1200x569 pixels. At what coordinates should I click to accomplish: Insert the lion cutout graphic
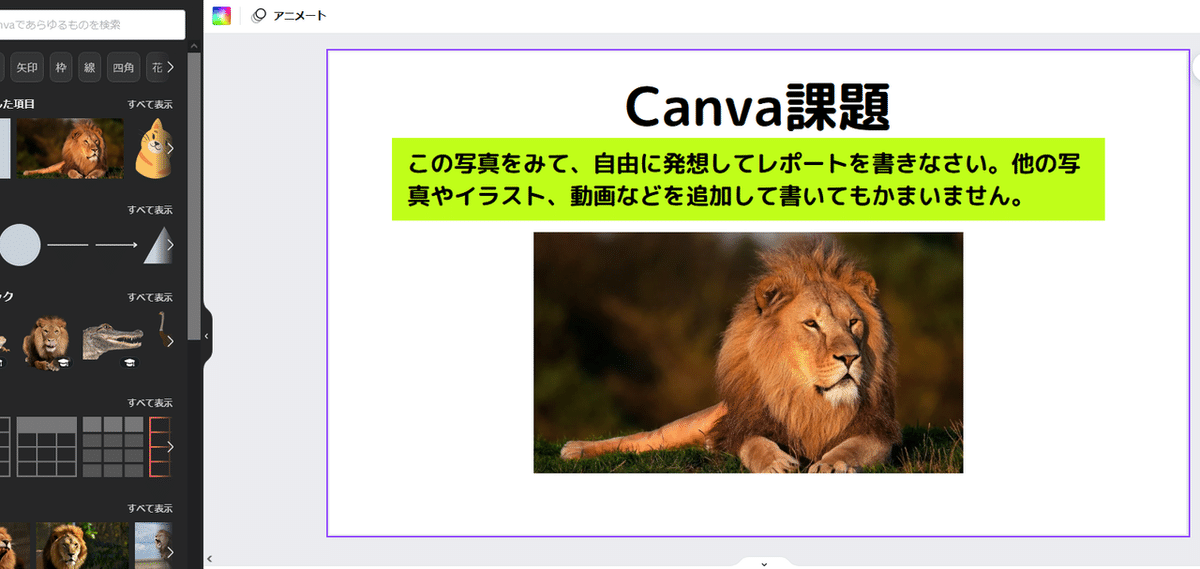(47, 342)
